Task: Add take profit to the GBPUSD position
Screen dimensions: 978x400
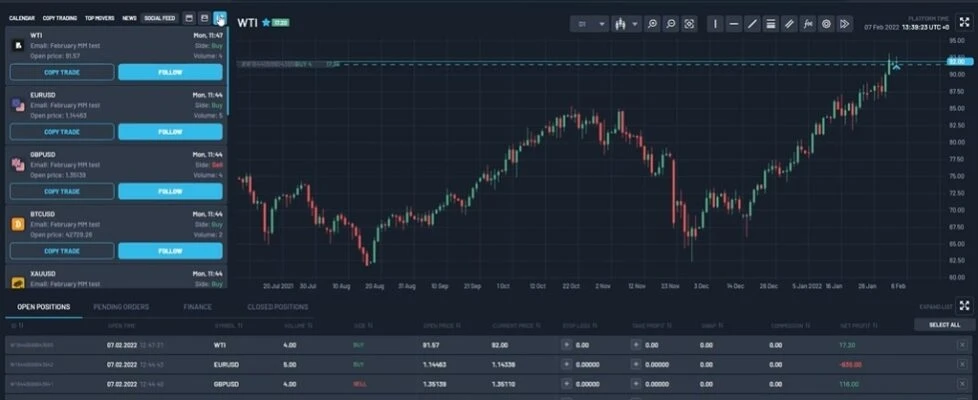Action: pos(636,384)
